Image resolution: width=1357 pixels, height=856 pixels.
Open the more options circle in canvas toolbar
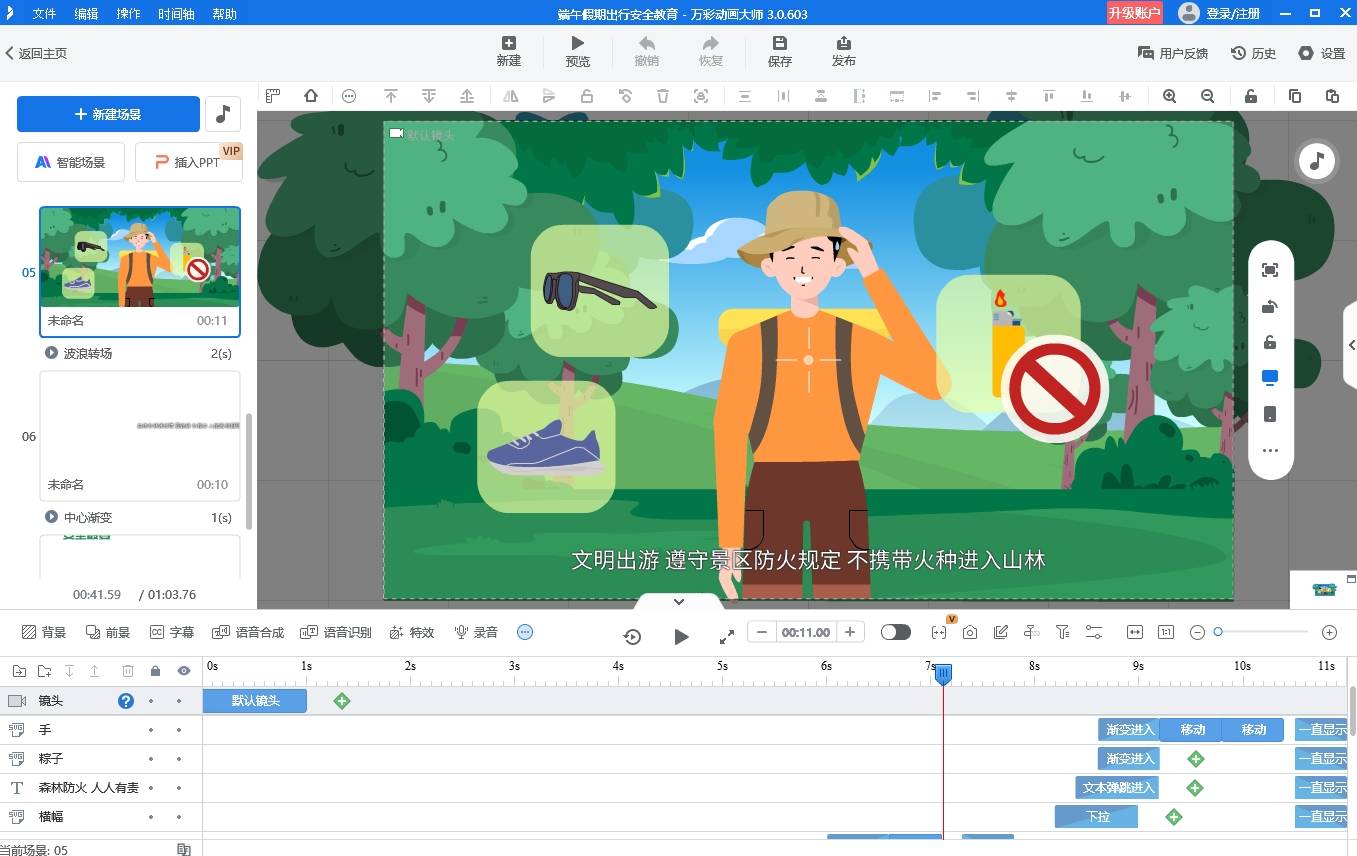[x=349, y=96]
